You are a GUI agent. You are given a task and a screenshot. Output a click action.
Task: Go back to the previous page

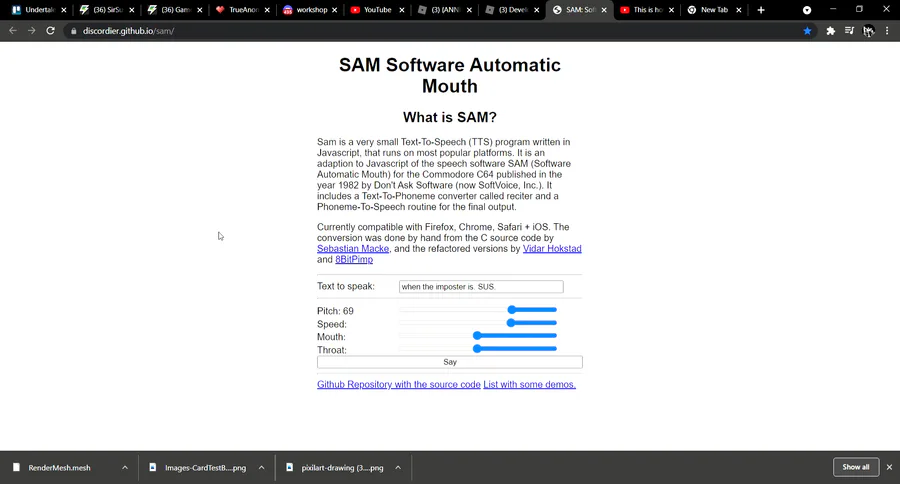tap(13, 31)
